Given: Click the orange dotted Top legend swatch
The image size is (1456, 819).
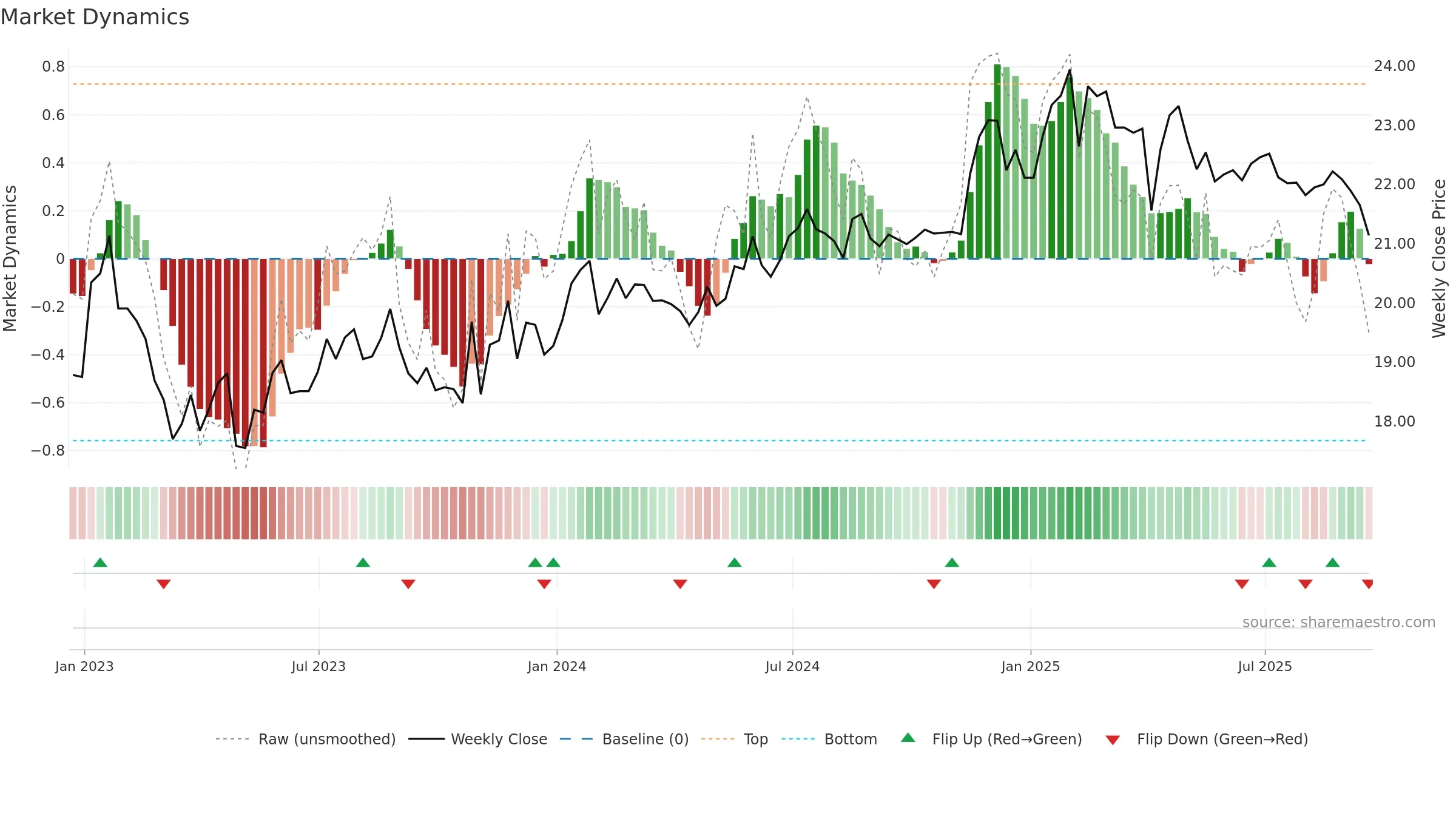Looking at the screenshot, I should 718,739.
